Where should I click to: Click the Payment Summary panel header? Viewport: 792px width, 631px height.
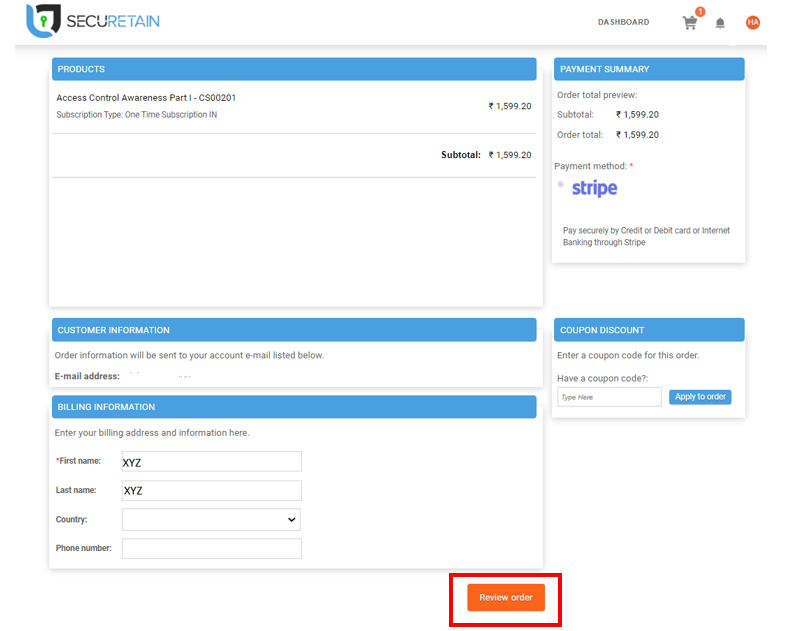(649, 69)
